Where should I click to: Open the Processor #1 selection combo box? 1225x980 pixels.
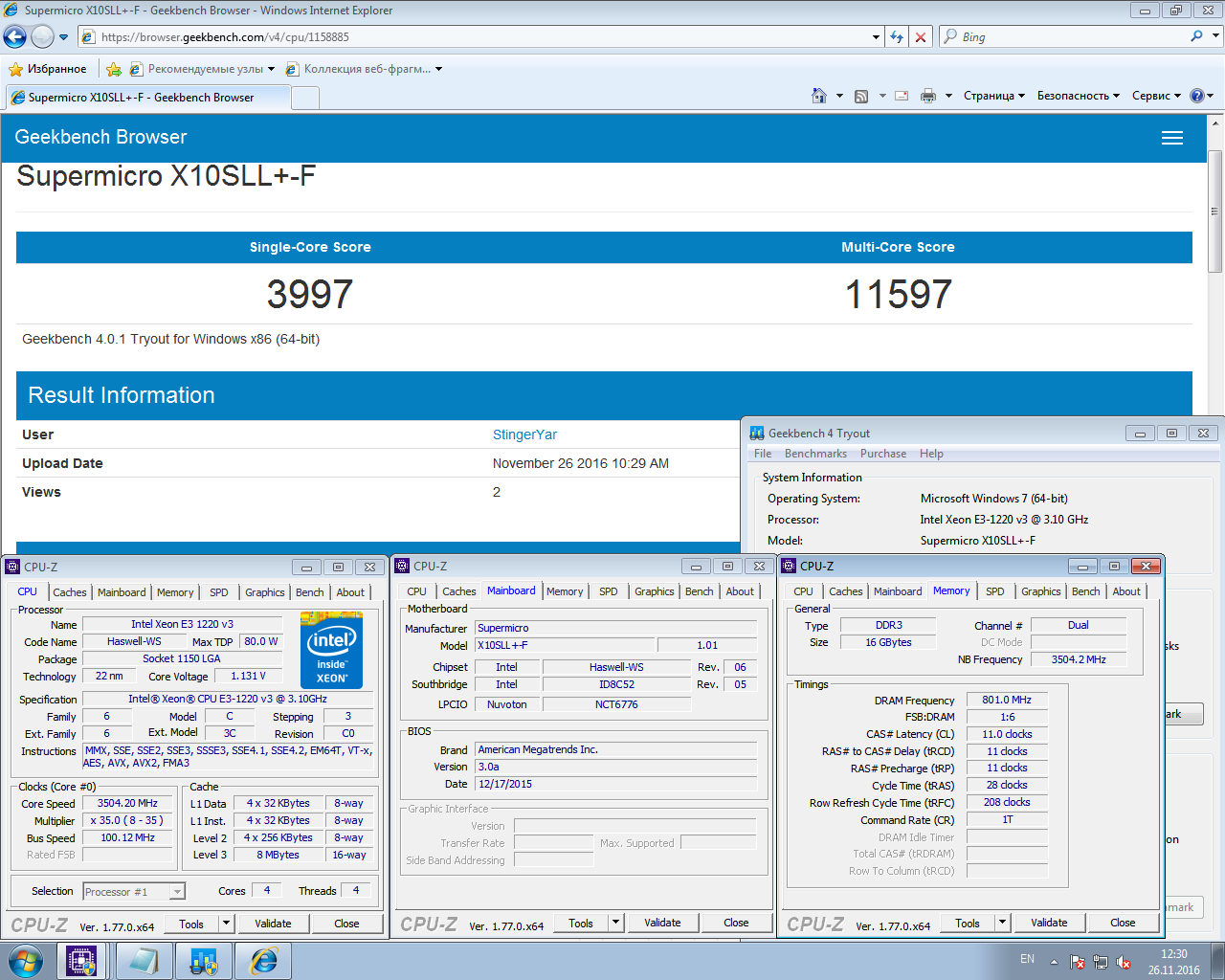click(134, 891)
